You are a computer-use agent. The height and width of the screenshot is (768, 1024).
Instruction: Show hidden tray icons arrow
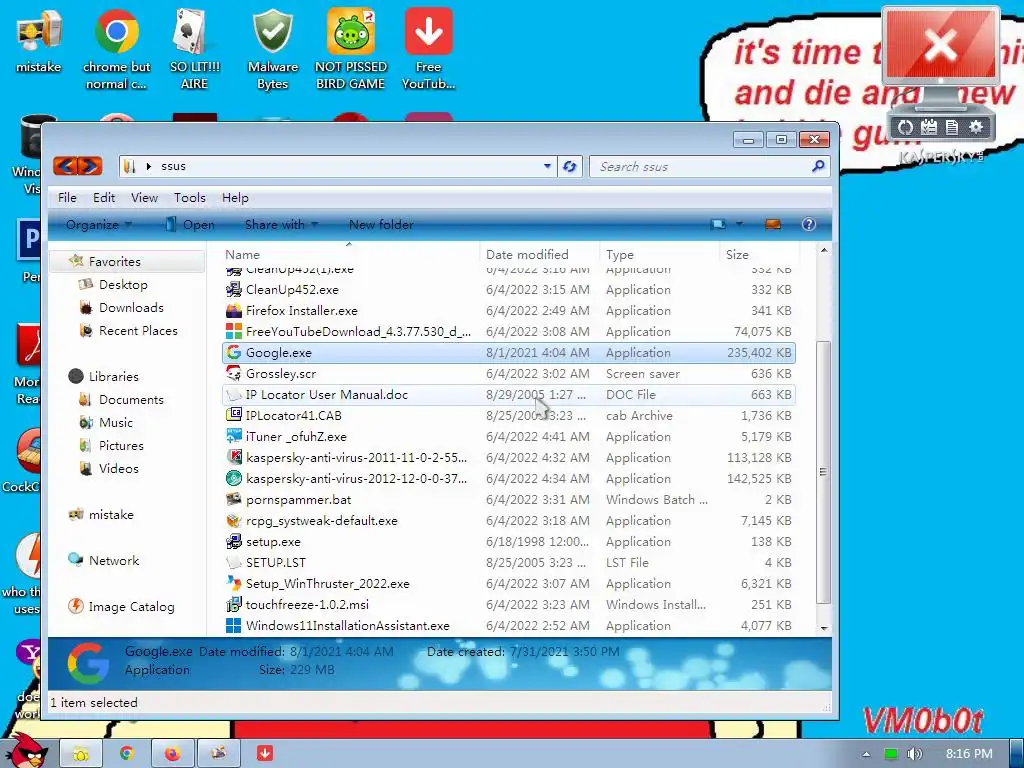(x=866, y=754)
